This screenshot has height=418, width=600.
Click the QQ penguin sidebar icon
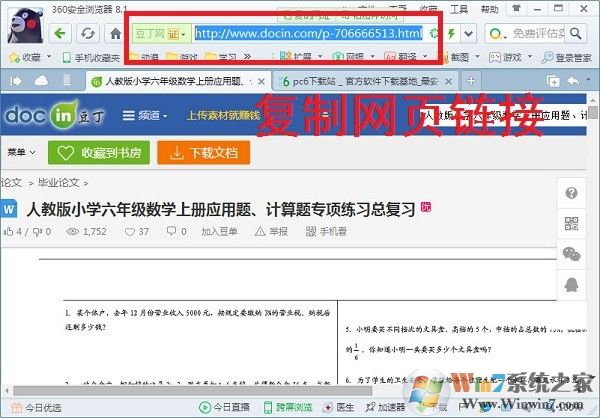[571, 285]
